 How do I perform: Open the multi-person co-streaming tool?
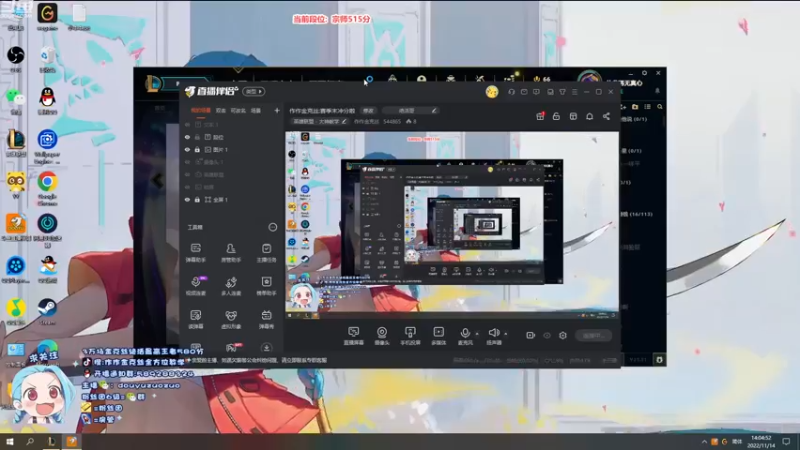(231, 286)
